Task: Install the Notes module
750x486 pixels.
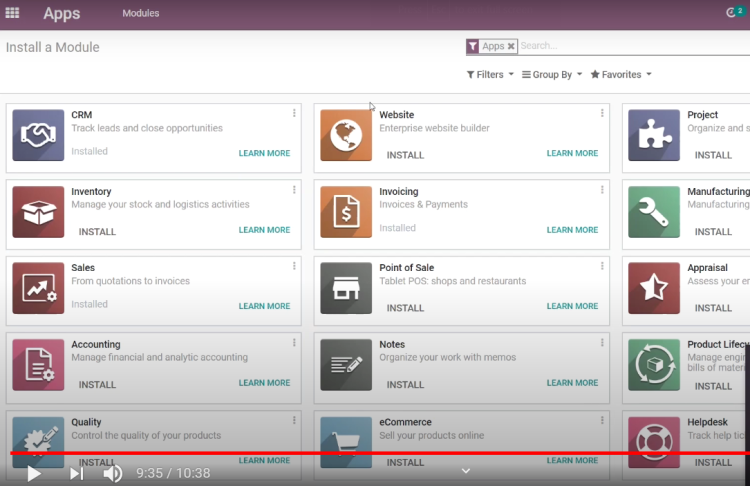Action: pyautogui.click(x=405, y=385)
